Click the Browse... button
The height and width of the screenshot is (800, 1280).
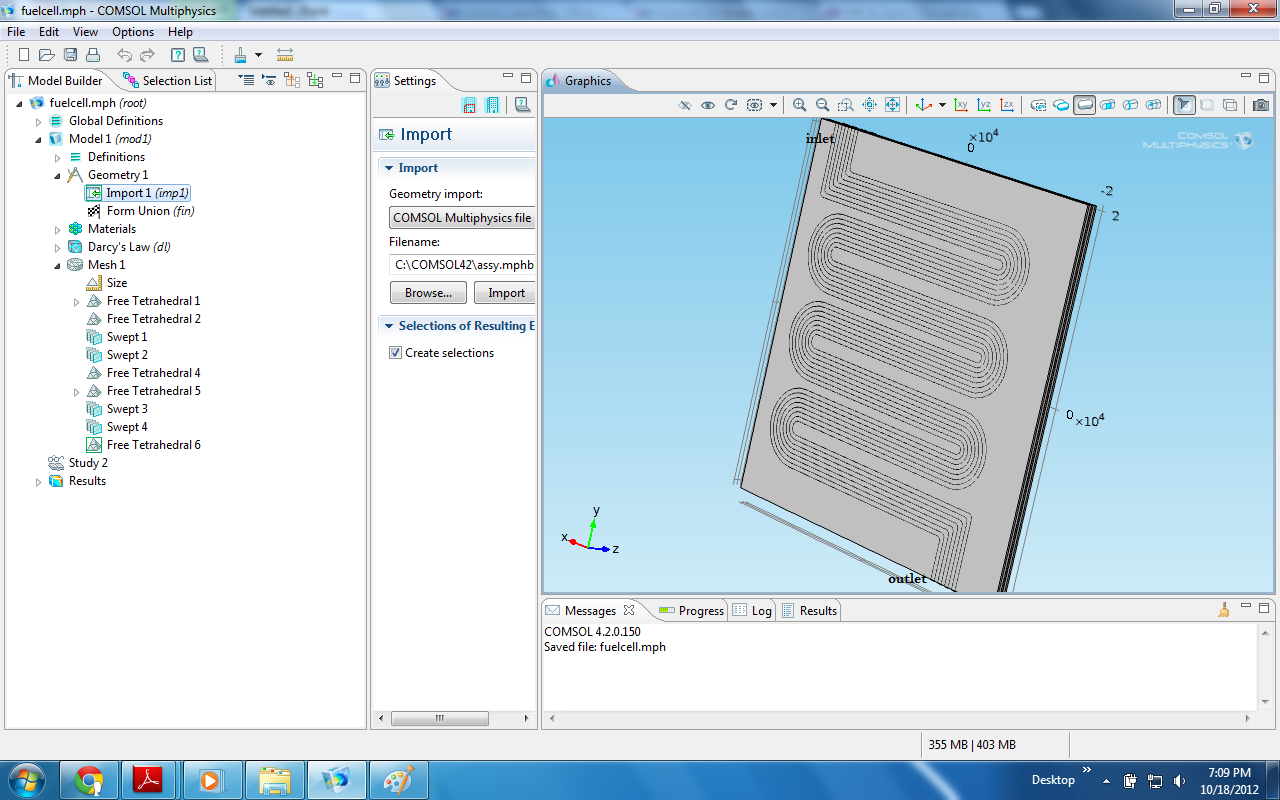click(x=428, y=293)
